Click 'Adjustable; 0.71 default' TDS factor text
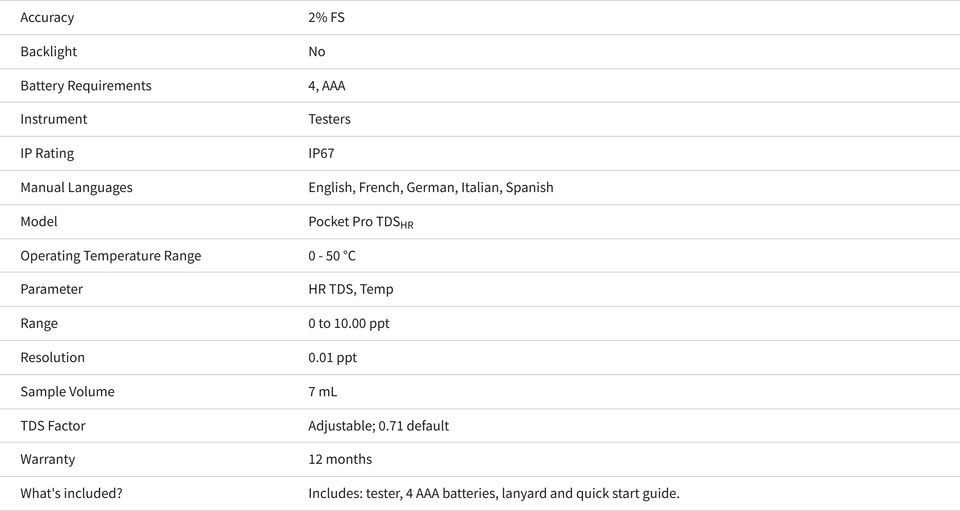Image resolution: width=960 pixels, height=511 pixels. [x=378, y=426]
